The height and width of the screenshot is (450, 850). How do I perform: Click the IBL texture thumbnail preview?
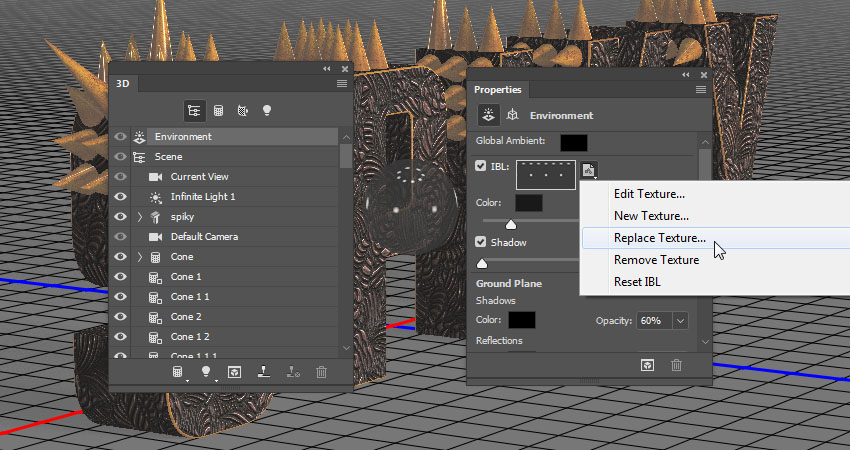[546, 175]
